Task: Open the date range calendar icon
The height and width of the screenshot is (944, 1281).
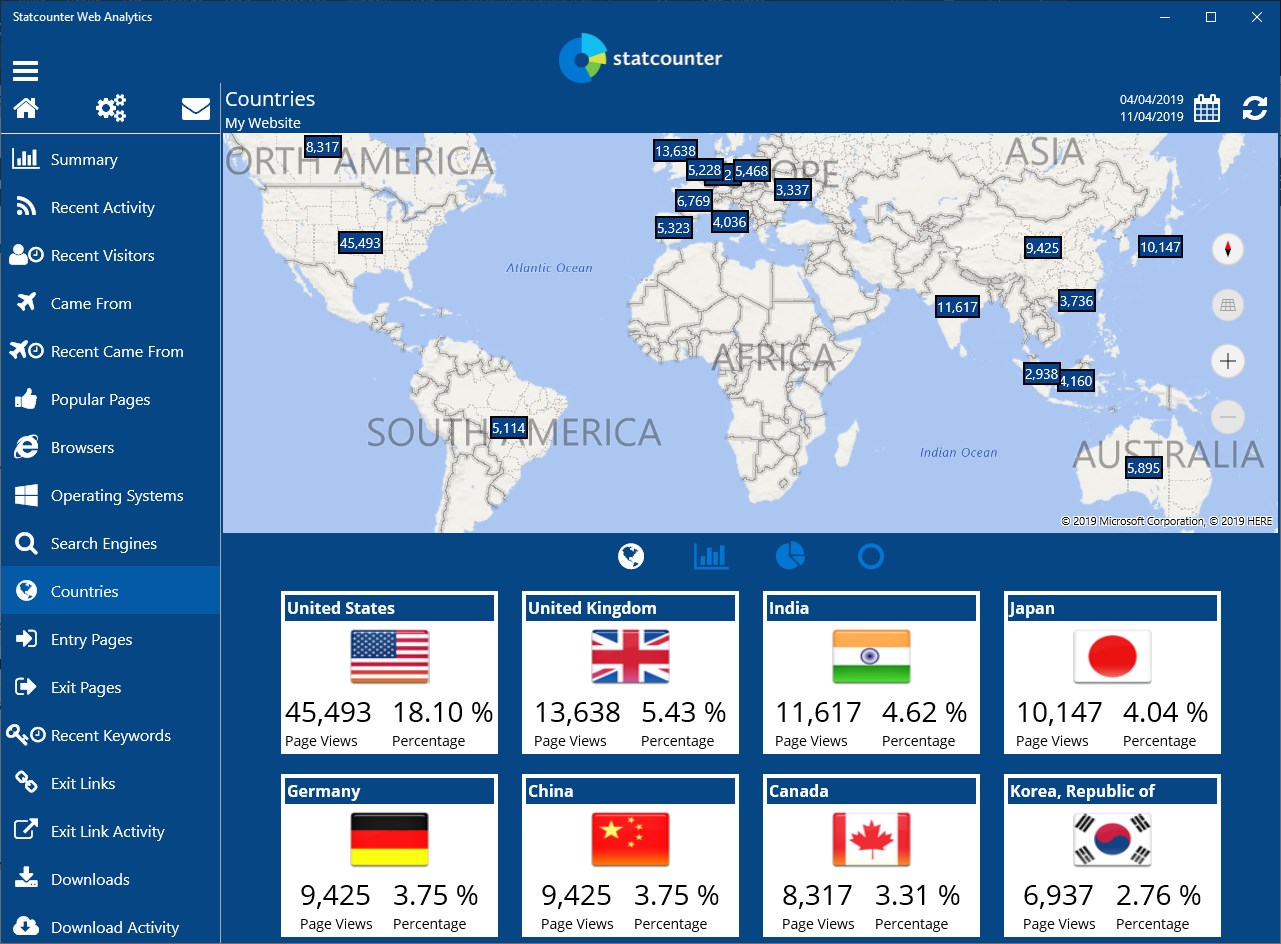Action: pos(1207,108)
